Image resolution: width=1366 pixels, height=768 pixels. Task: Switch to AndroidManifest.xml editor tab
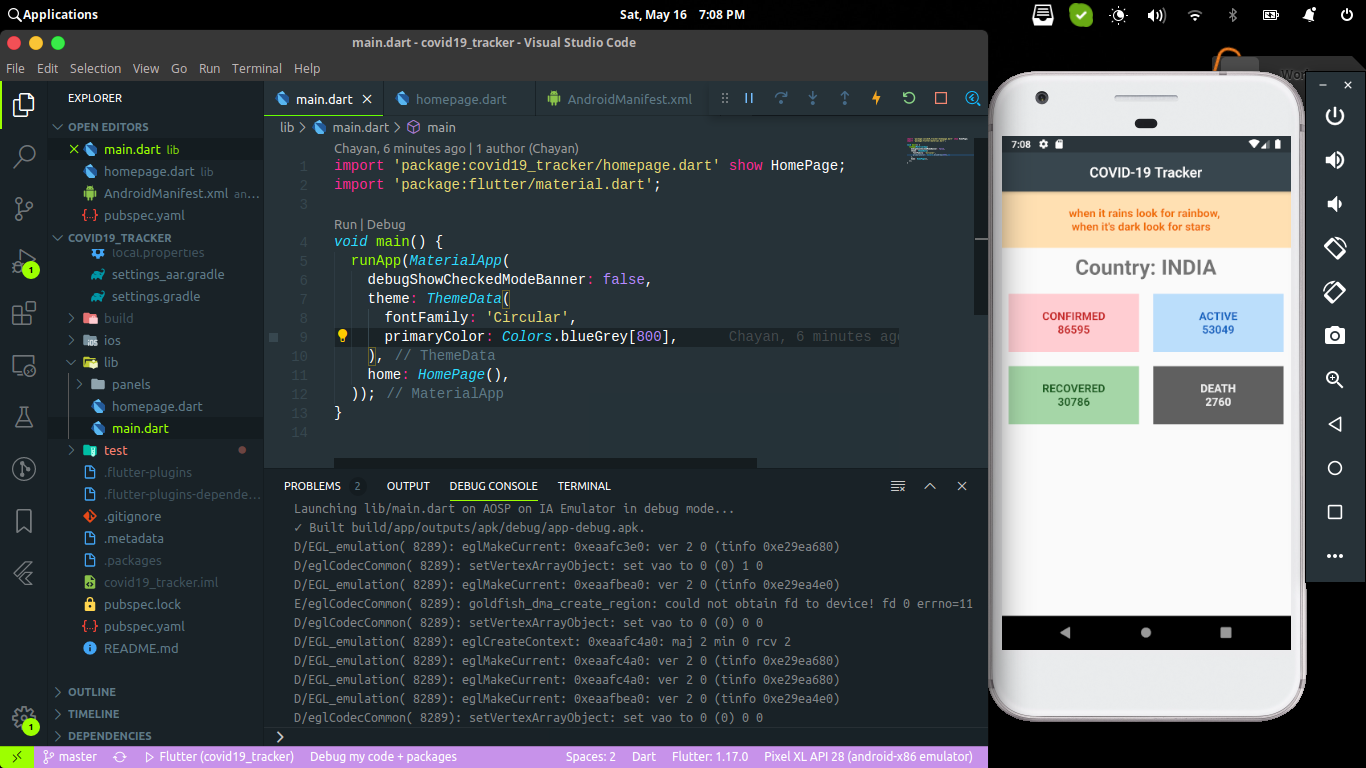coord(620,99)
